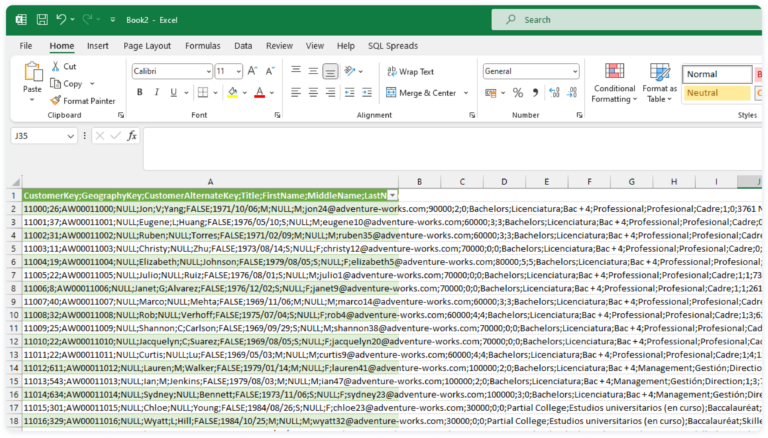This screenshot has width=768, height=438.
Task: Align text right
Action: (x=331, y=93)
